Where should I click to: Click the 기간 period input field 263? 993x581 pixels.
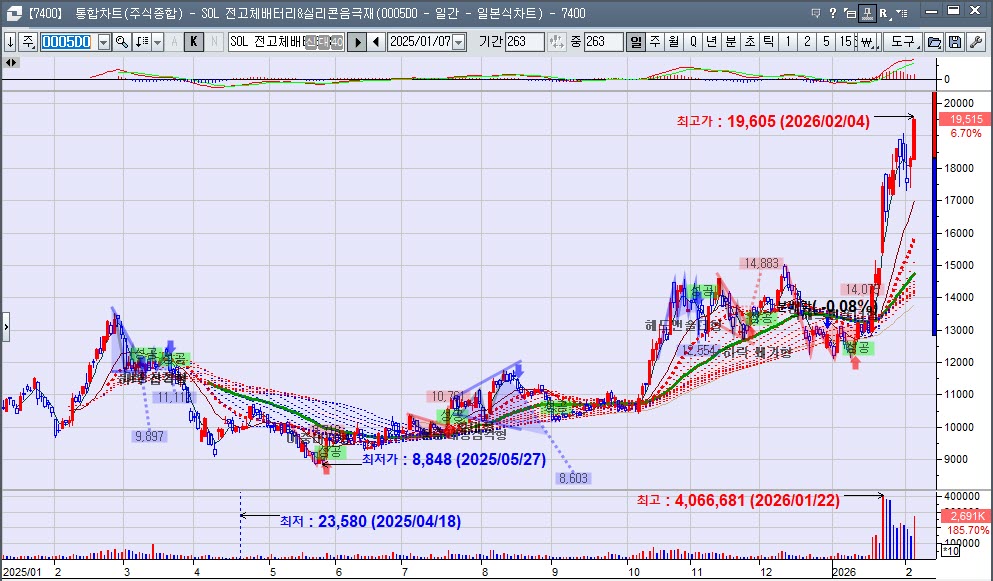point(525,42)
